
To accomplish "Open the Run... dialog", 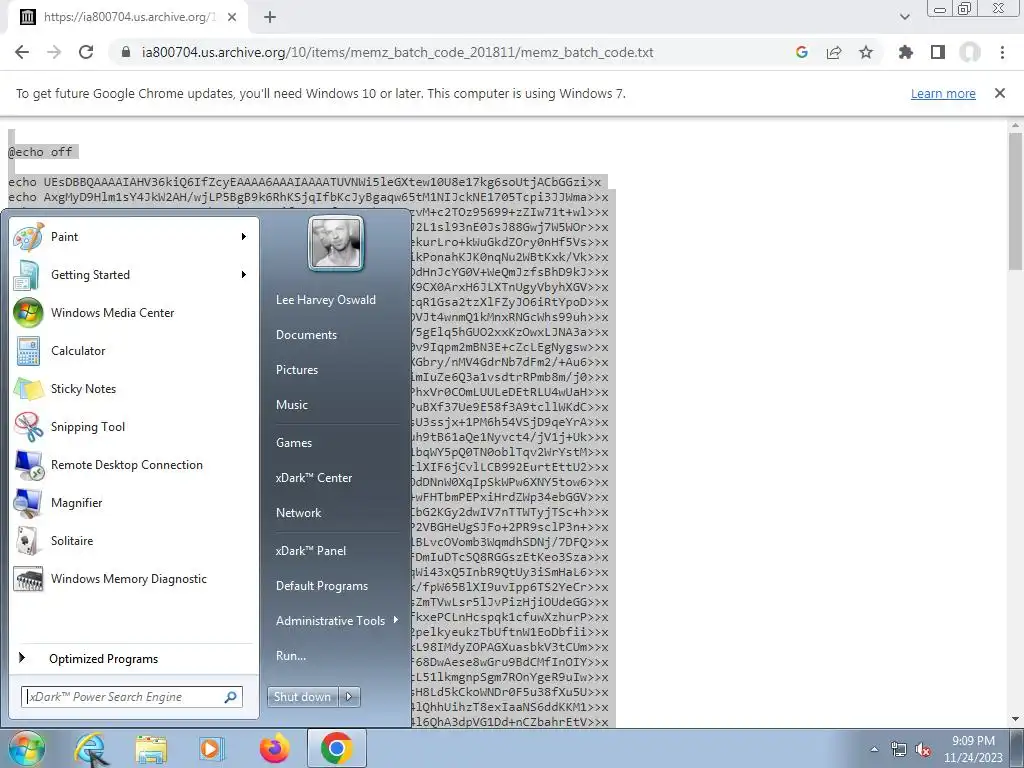I will coord(291,656).
